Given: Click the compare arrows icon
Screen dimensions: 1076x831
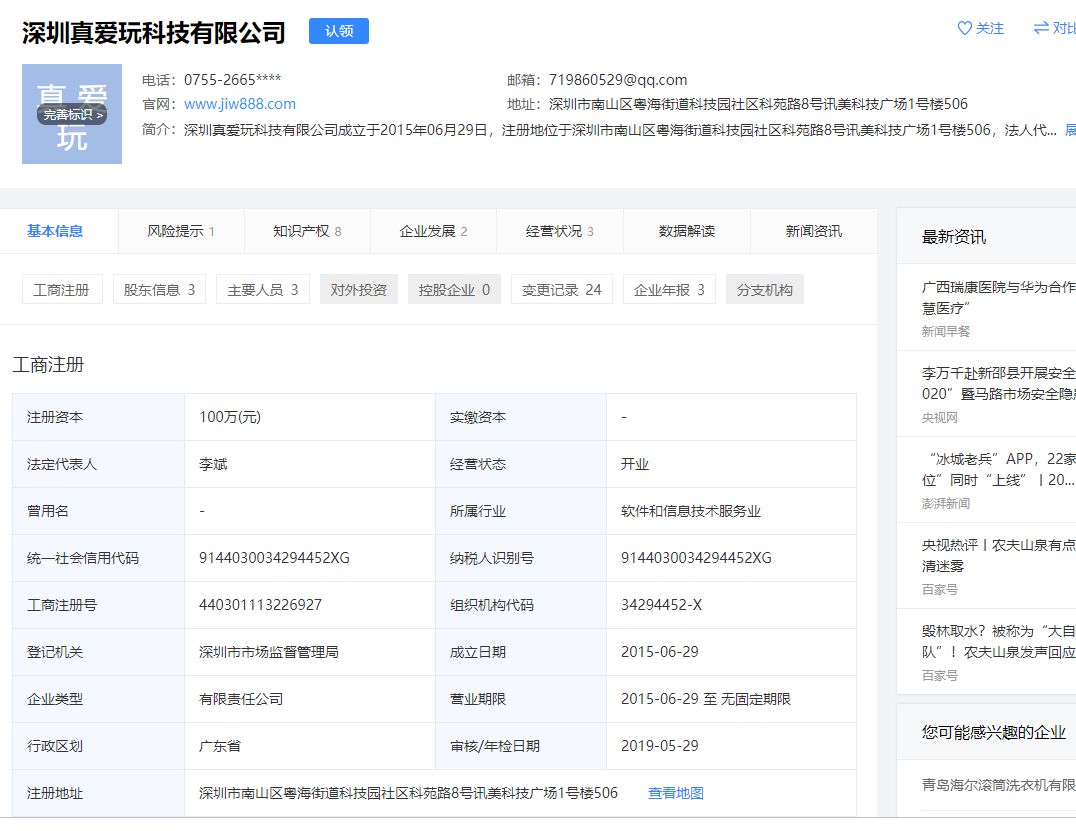Looking at the screenshot, I should point(1041,28).
